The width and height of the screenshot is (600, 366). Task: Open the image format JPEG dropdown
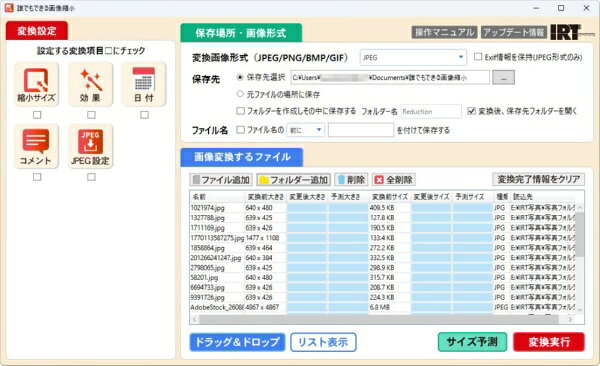click(413, 57)
